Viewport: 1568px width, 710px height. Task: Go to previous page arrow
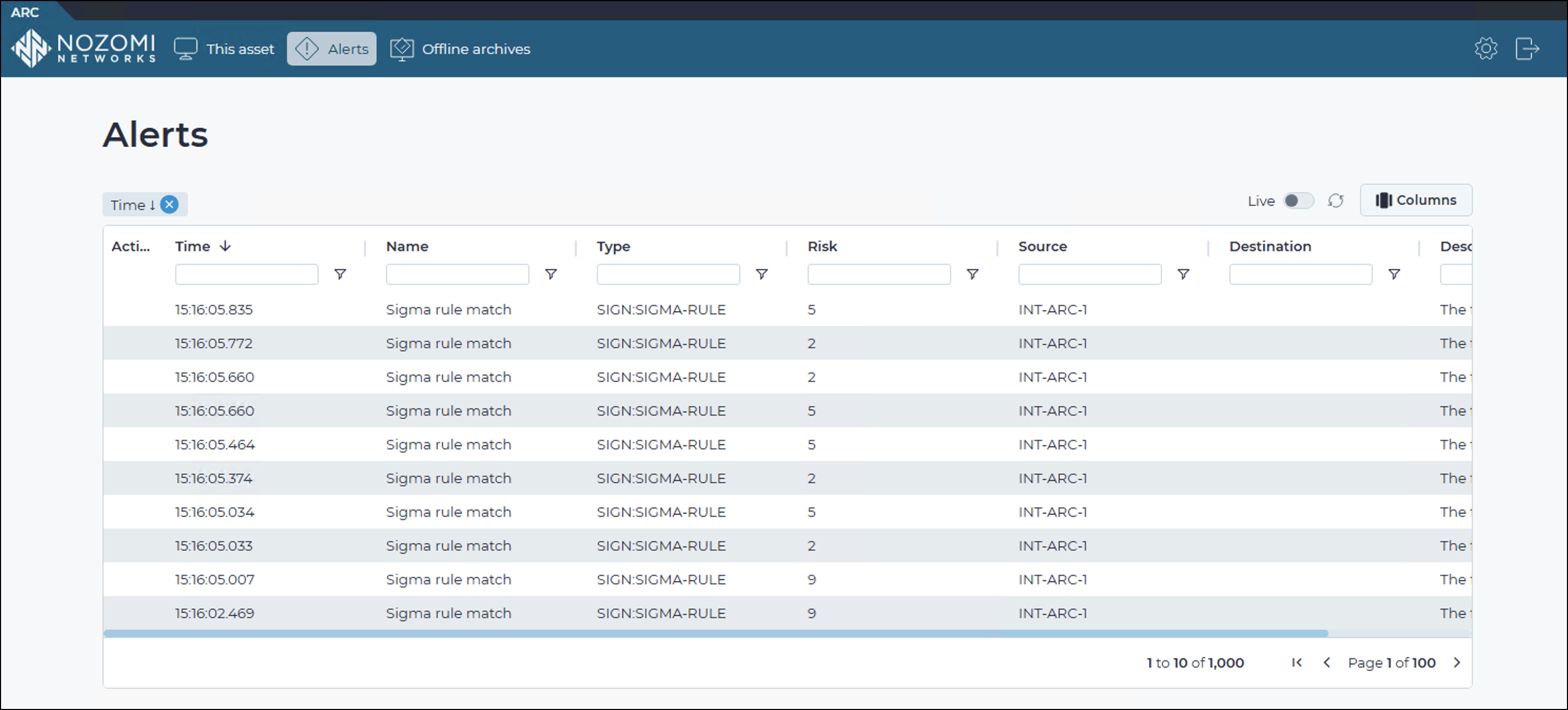point(1327,663)
